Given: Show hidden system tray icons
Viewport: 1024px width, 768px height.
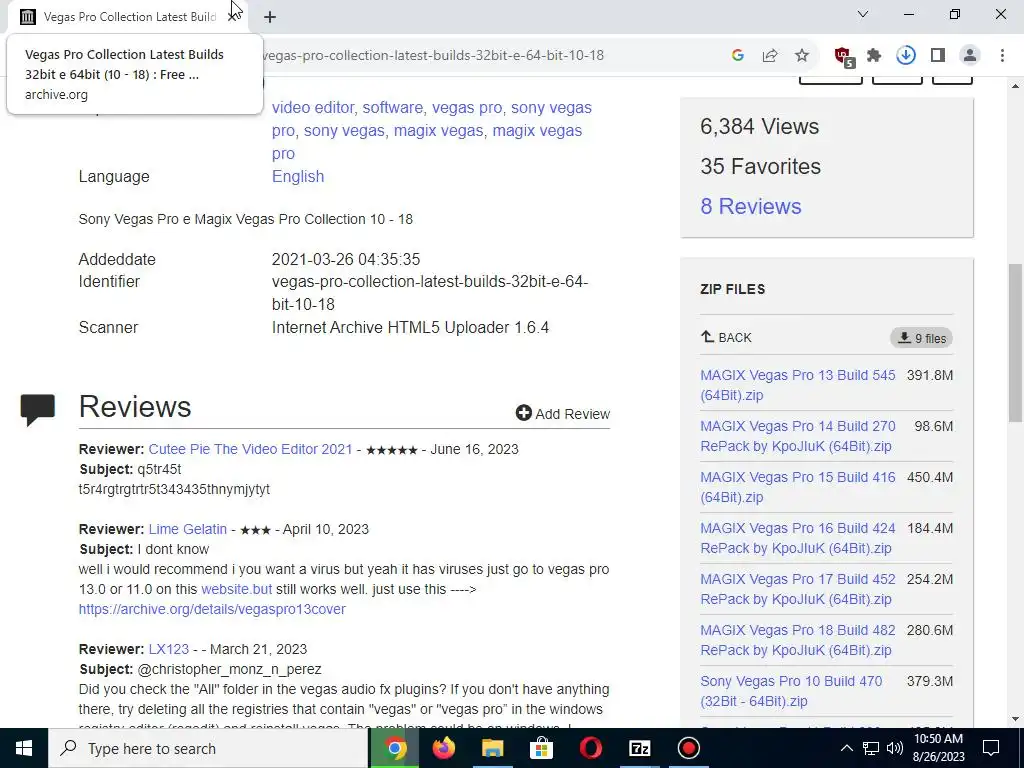Looking at the screenshot, I should tap(846, 748).
